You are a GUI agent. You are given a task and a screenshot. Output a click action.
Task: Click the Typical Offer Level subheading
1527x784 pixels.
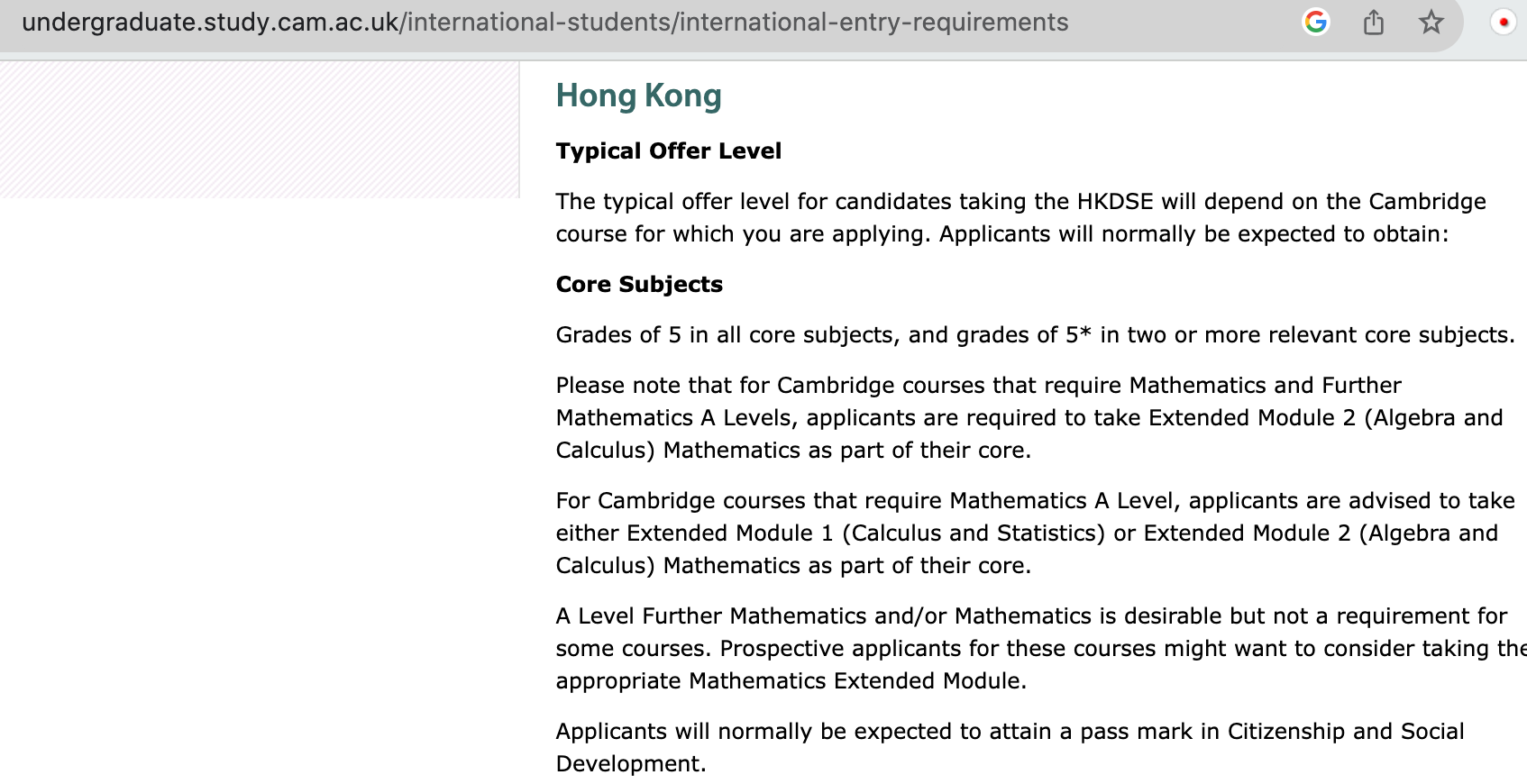(x=668, y=150)
